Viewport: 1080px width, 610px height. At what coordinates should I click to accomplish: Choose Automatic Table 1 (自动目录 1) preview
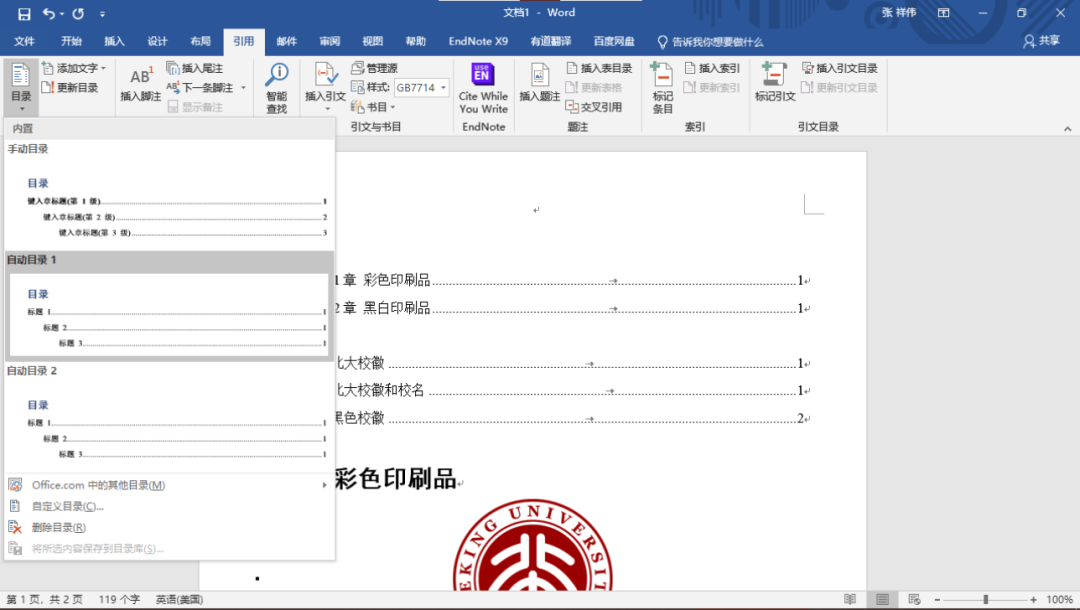[167, 315]
